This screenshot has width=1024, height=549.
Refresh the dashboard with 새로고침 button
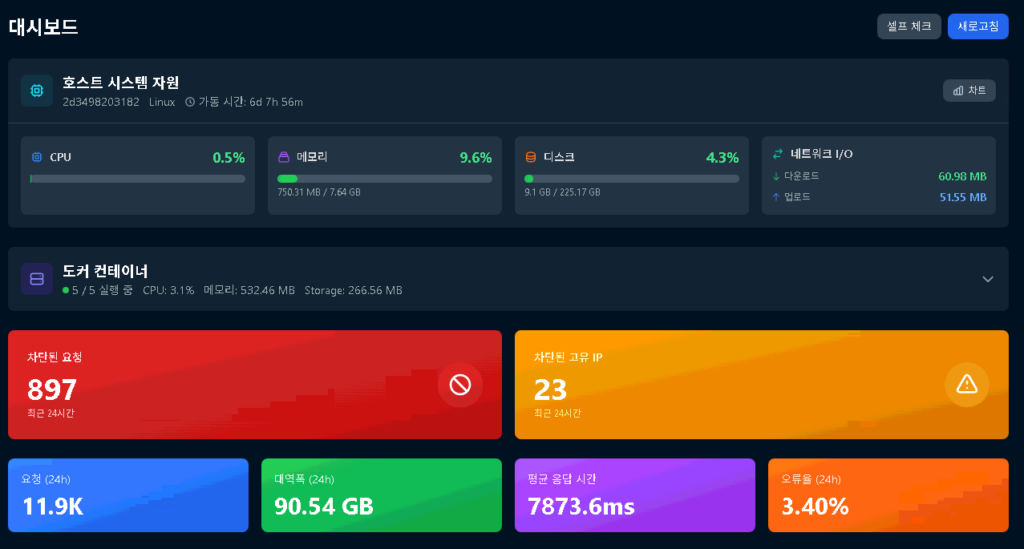click(978, 27)
